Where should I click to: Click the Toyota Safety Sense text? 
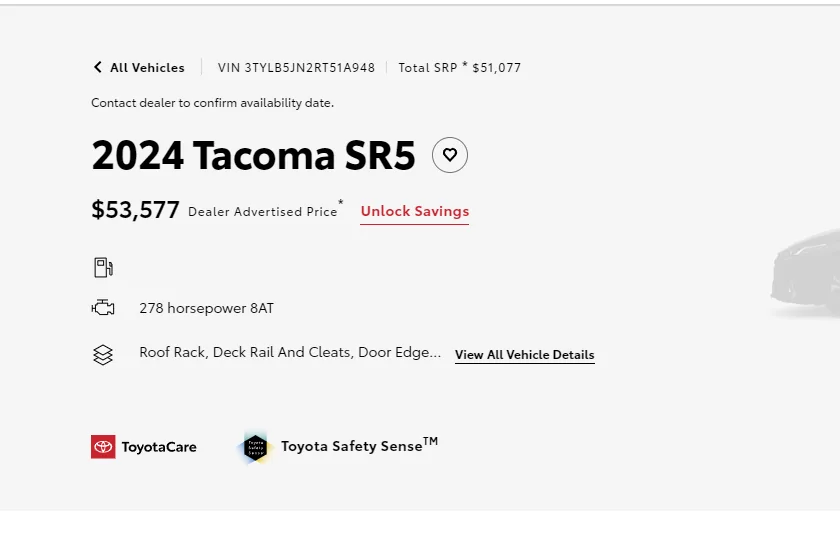[352, 446]
